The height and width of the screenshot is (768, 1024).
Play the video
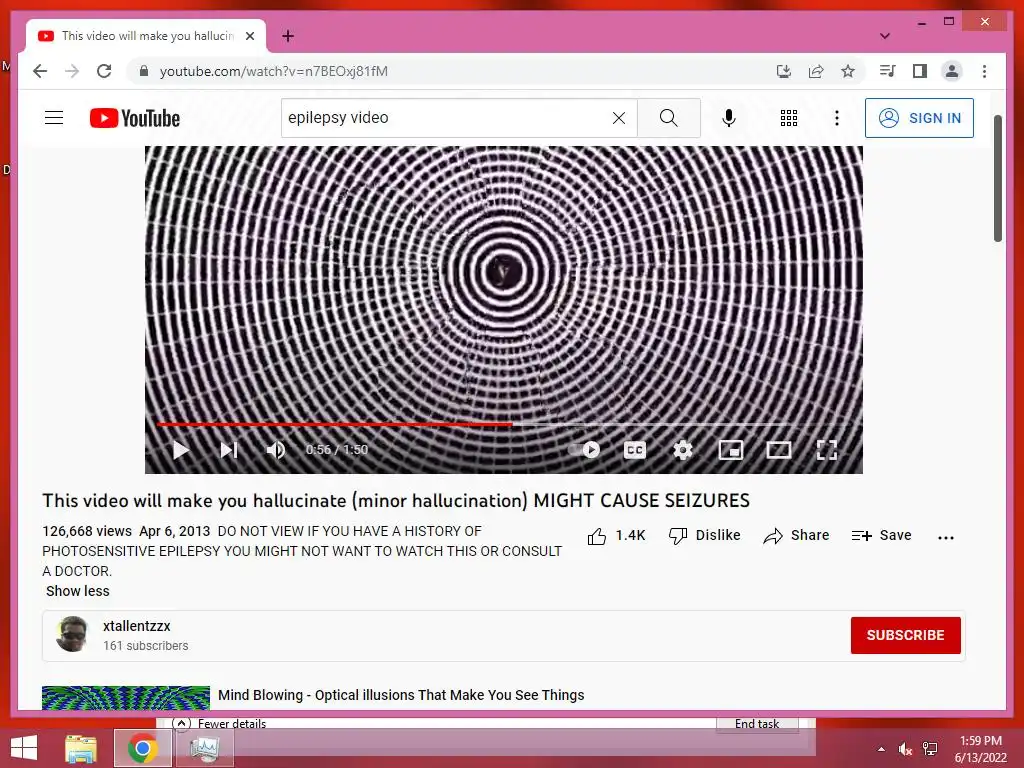(180, 449)
